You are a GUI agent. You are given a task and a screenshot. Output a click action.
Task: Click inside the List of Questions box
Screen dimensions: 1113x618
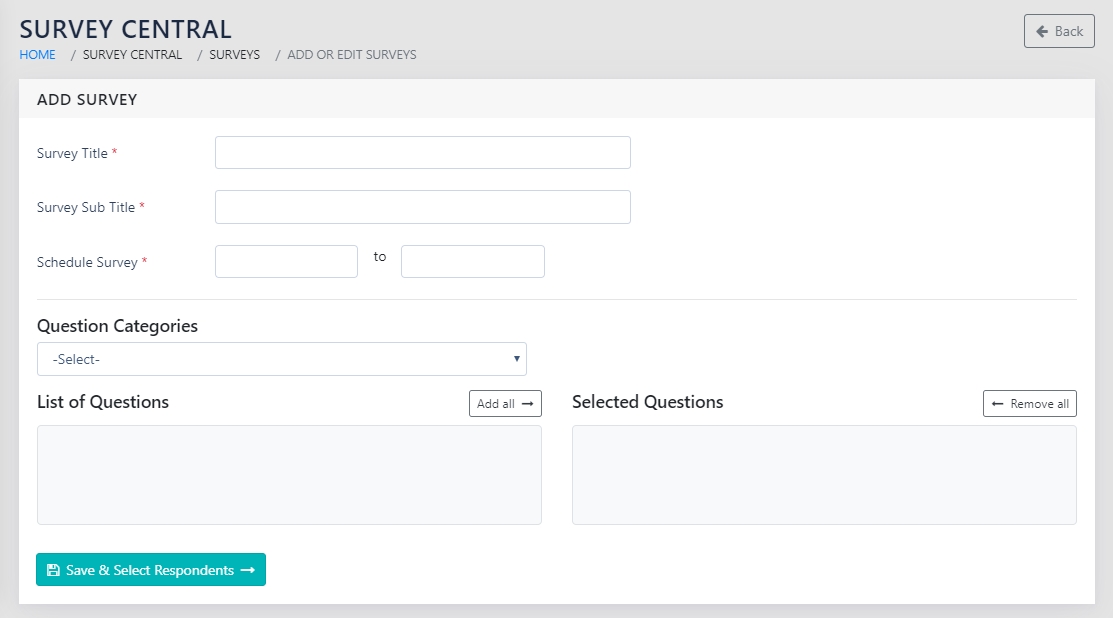(x=289, y=475)
